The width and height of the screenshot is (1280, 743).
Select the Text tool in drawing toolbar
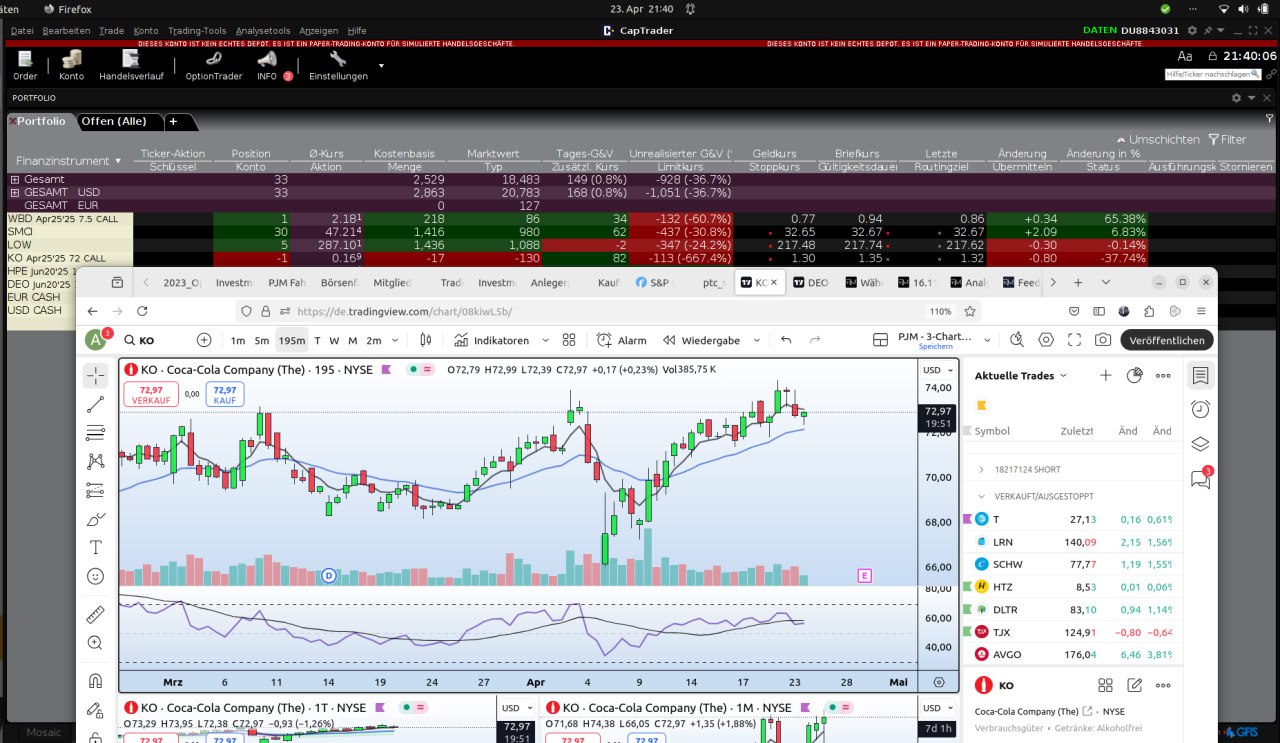[x=96, y=547]
